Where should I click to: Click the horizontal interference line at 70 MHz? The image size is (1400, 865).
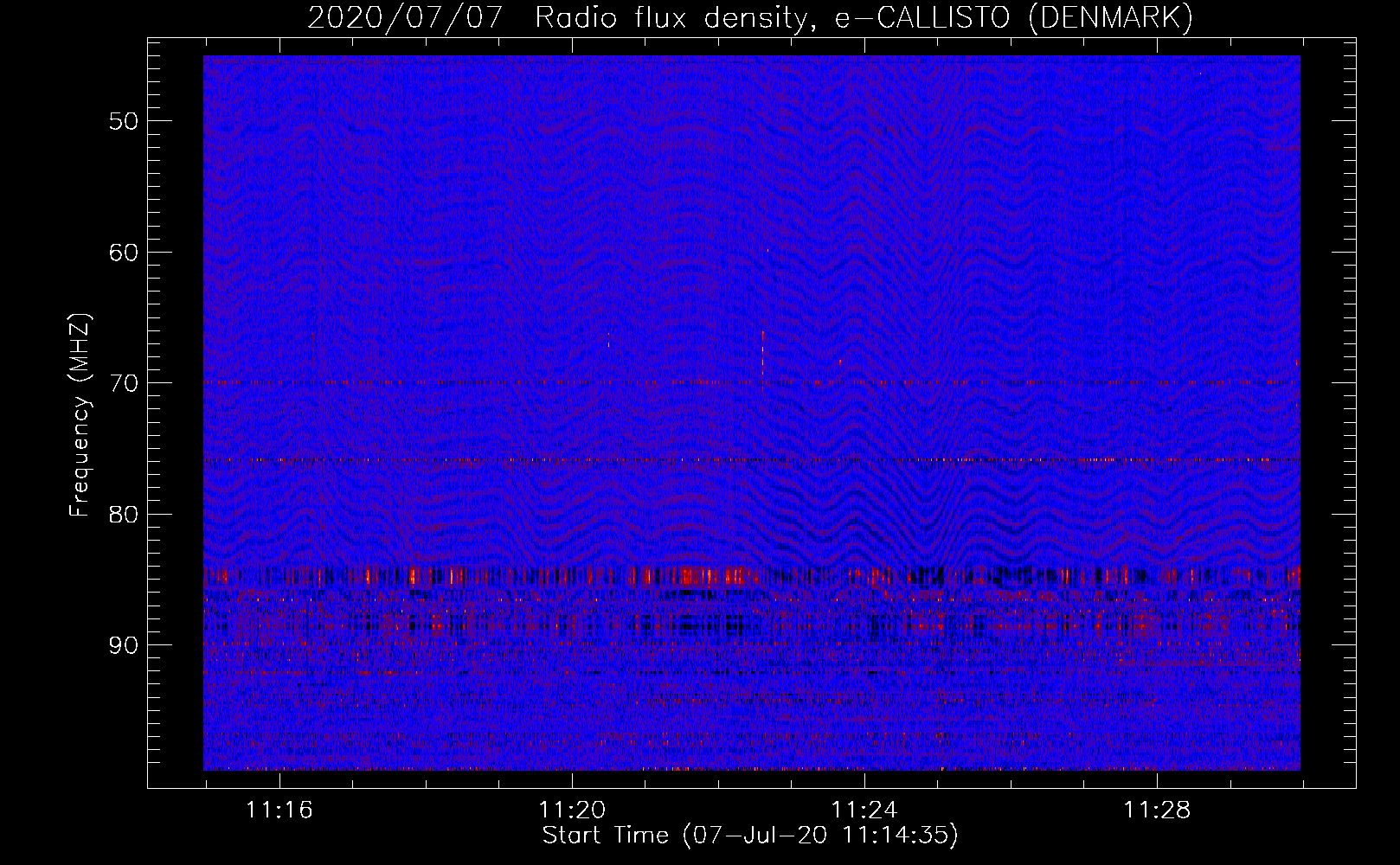[752, 381]
